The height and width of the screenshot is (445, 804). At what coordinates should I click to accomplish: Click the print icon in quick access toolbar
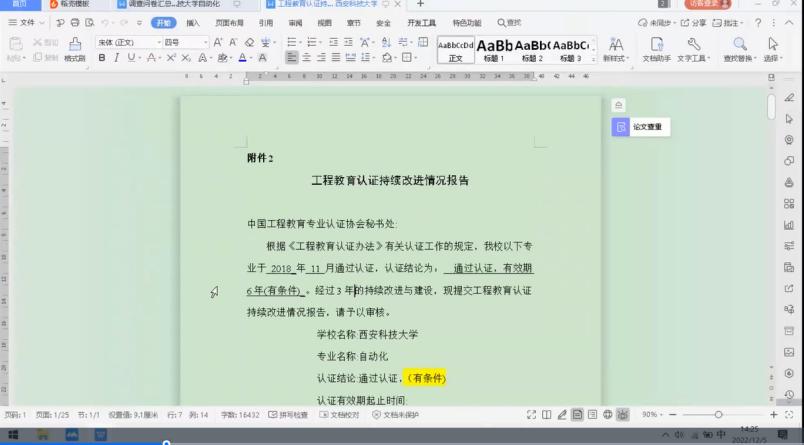[x=75, y=22]
